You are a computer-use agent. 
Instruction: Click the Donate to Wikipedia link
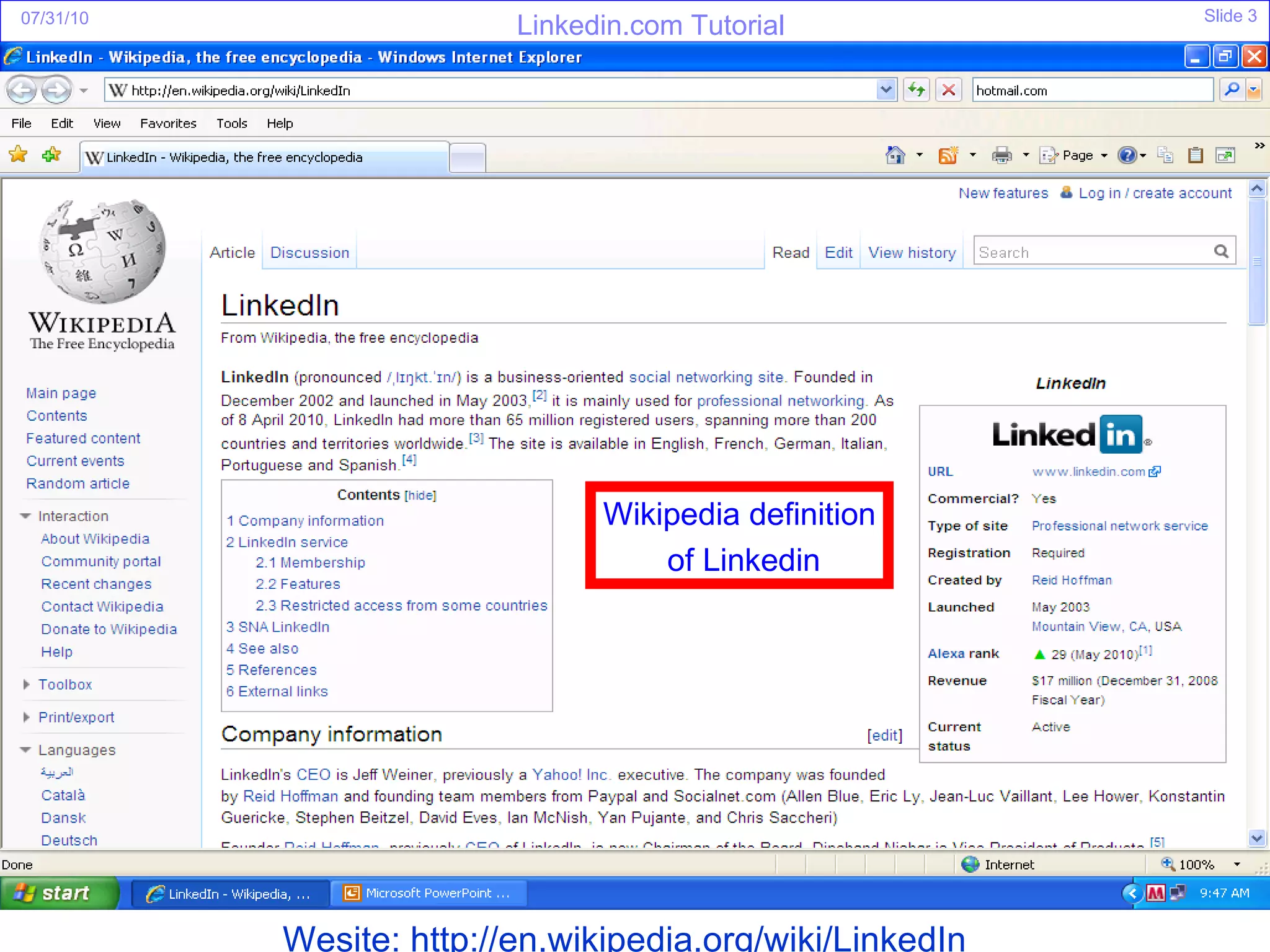[x=109, y=629]
